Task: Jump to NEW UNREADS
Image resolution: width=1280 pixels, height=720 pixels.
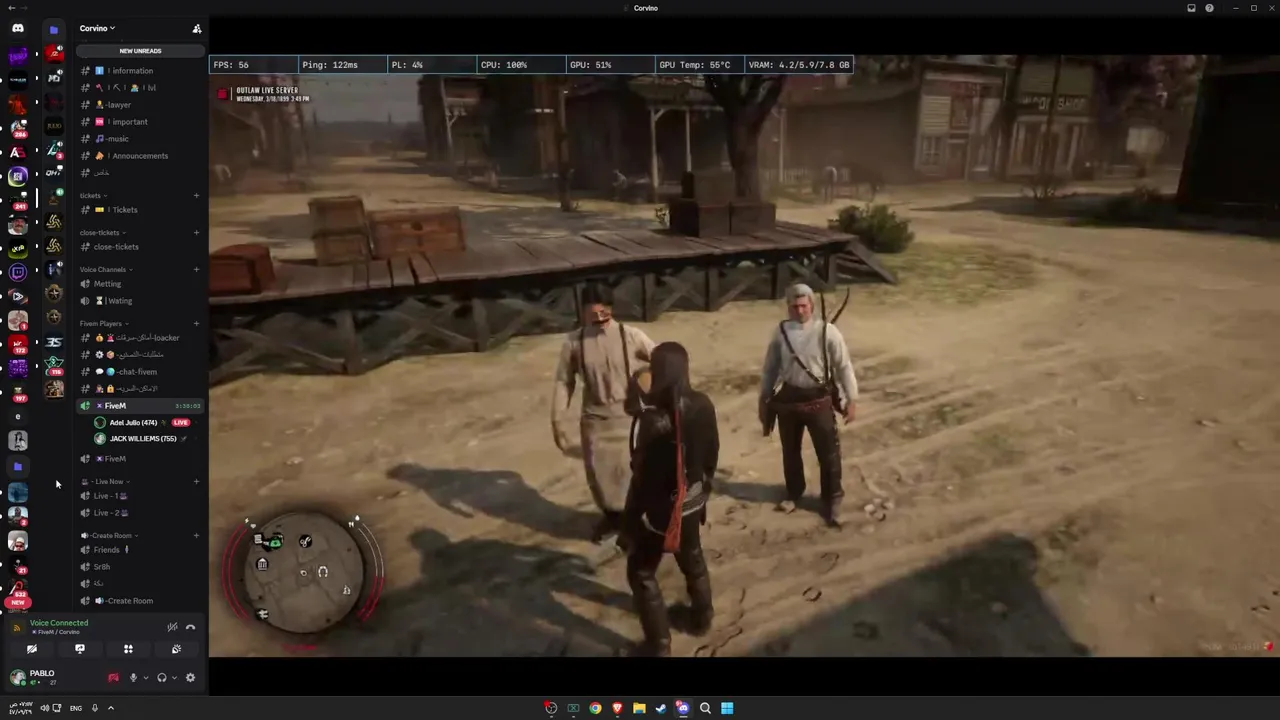Action: (140, 51)
